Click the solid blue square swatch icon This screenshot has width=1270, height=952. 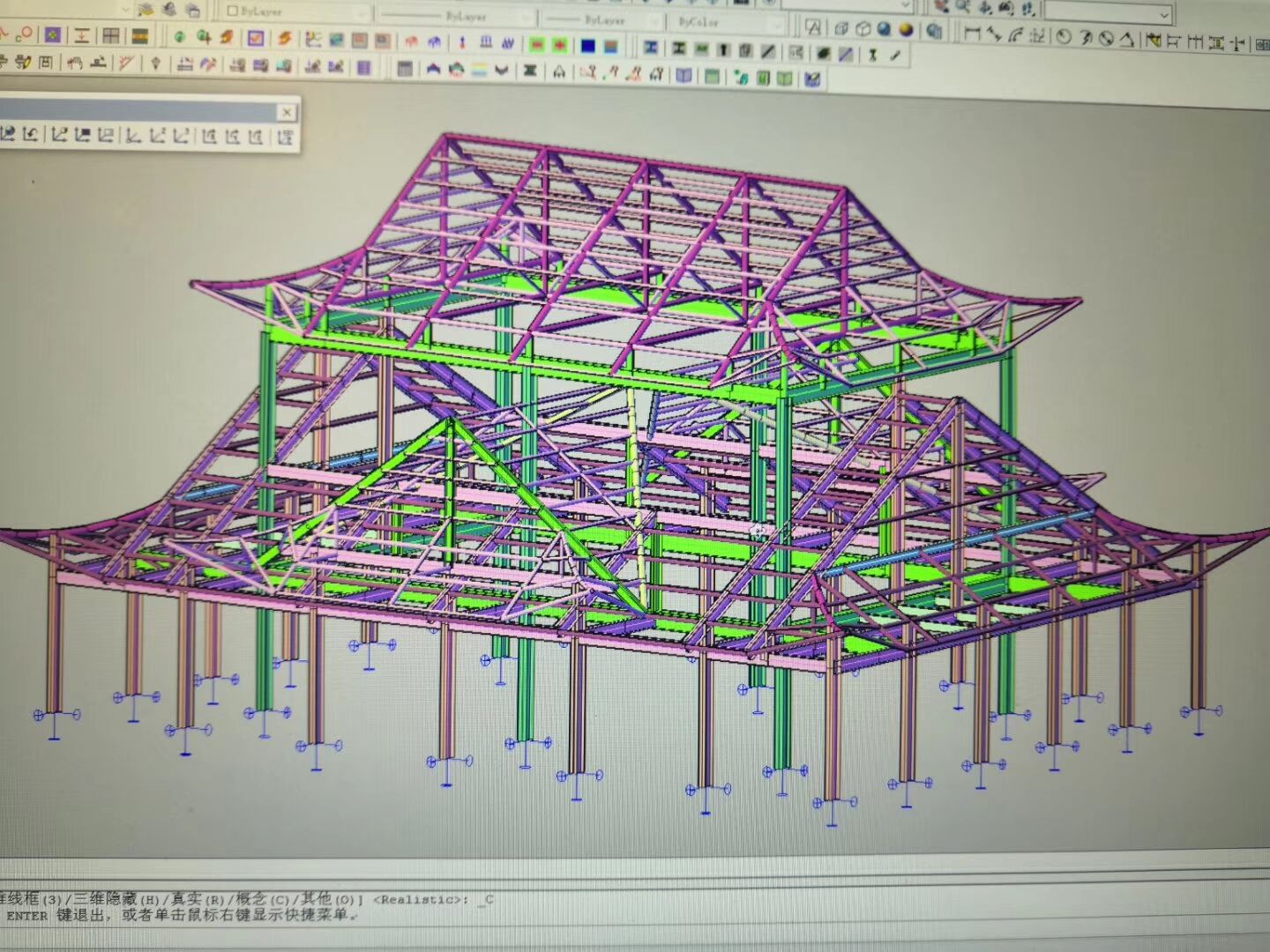[588, 46]
